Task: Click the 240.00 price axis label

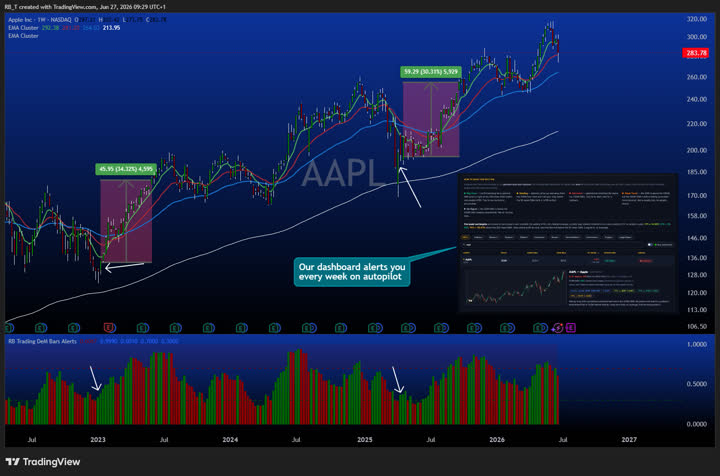Action: [x=697, y=99]
